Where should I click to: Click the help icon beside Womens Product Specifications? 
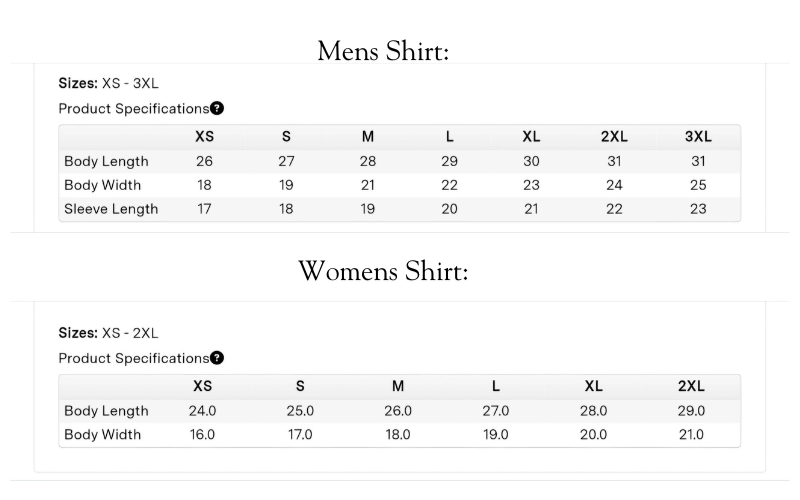(217, 358)
